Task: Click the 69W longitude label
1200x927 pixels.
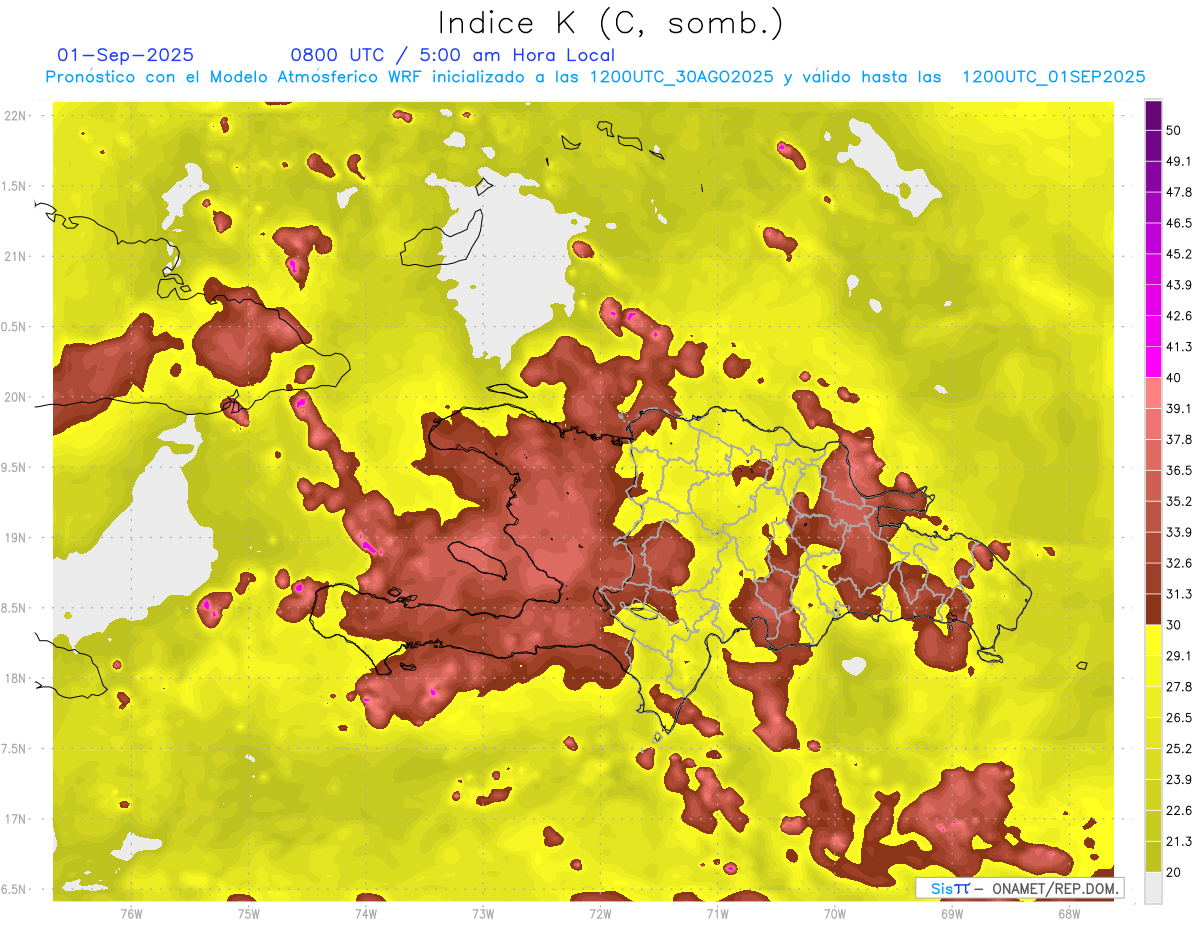Action: (x=952, y=913)
